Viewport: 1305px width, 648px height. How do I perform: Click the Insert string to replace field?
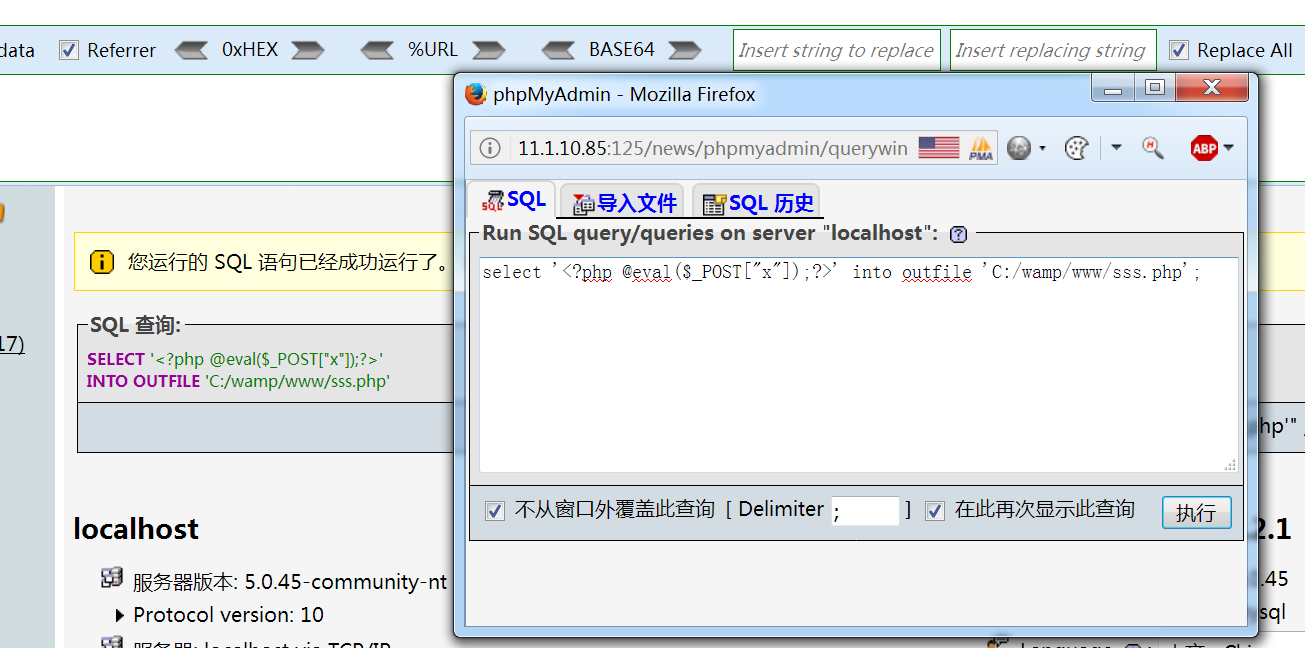click(x=837, y=50)
